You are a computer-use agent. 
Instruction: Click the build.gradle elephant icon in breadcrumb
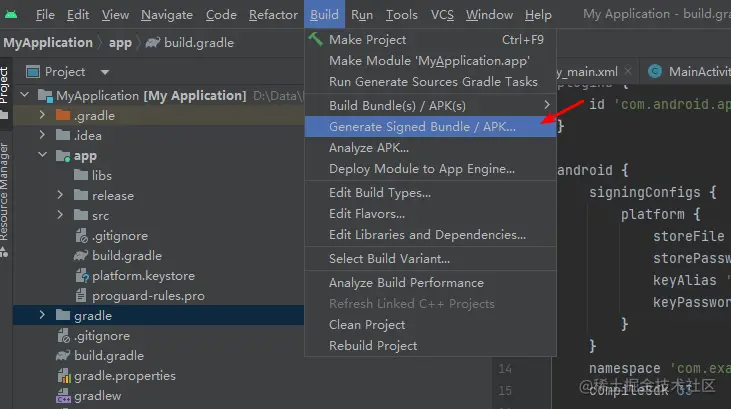[153, 43]
